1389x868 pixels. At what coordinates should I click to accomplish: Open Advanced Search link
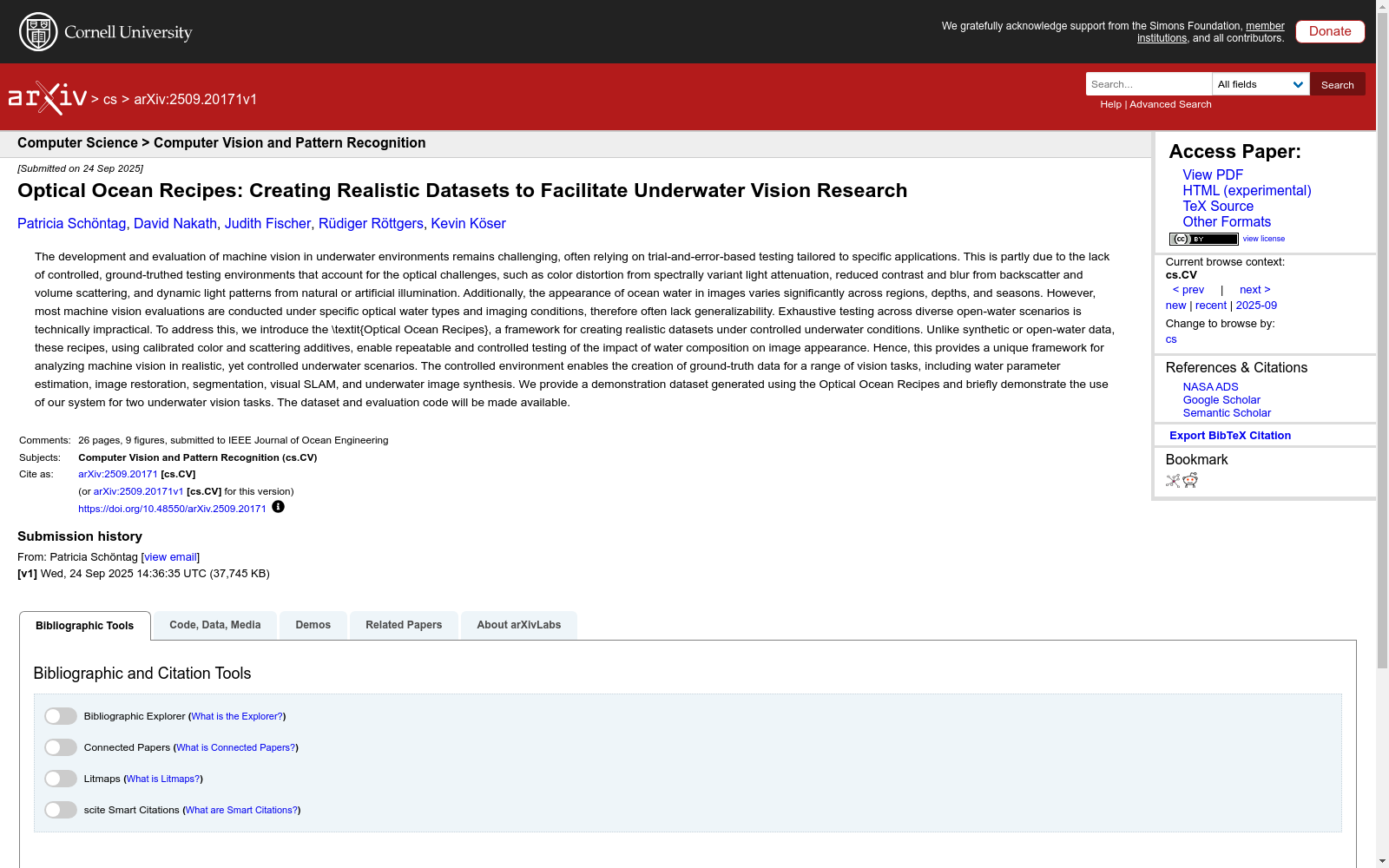pos(1170,104)
